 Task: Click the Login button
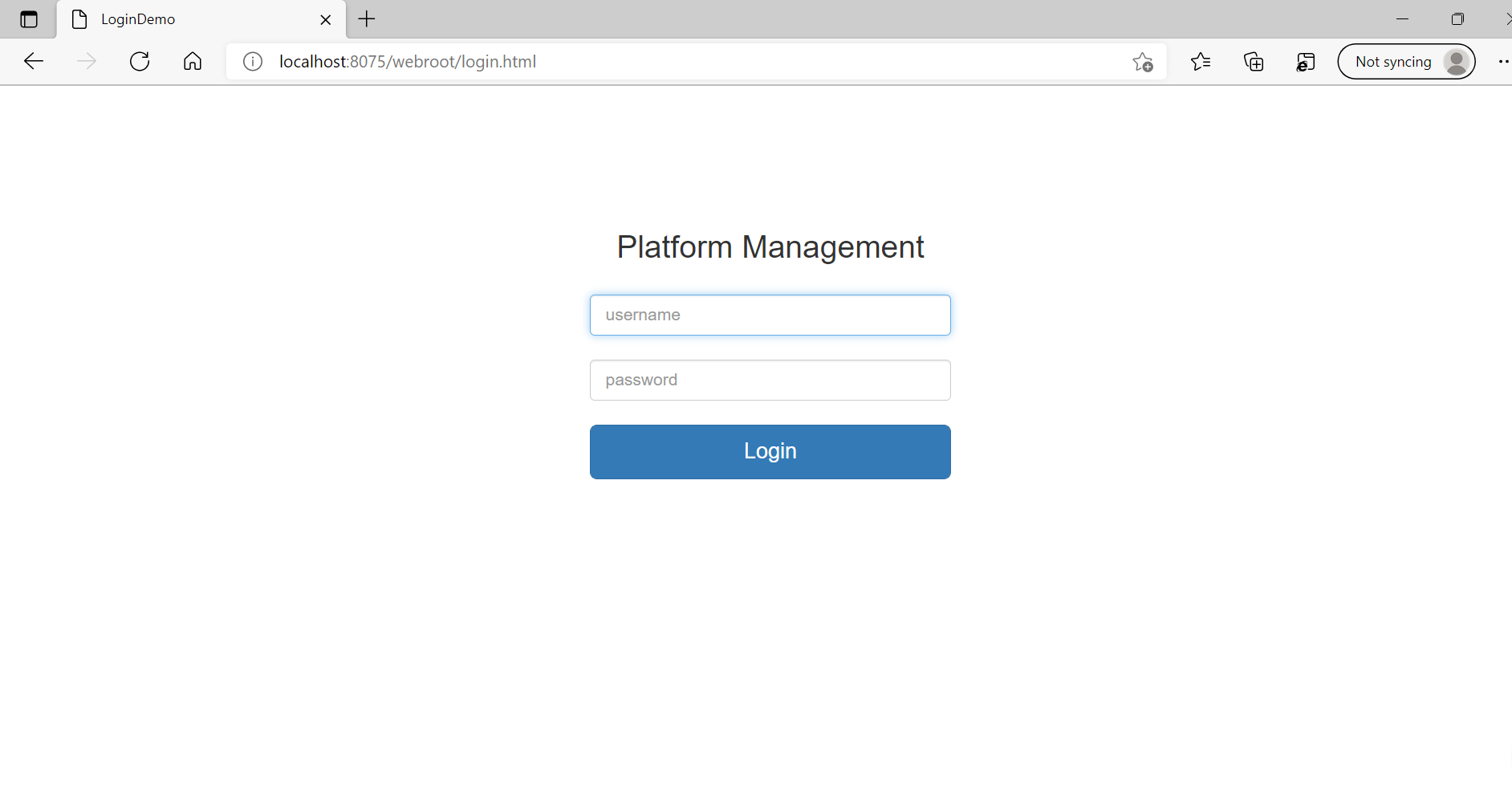770,451
